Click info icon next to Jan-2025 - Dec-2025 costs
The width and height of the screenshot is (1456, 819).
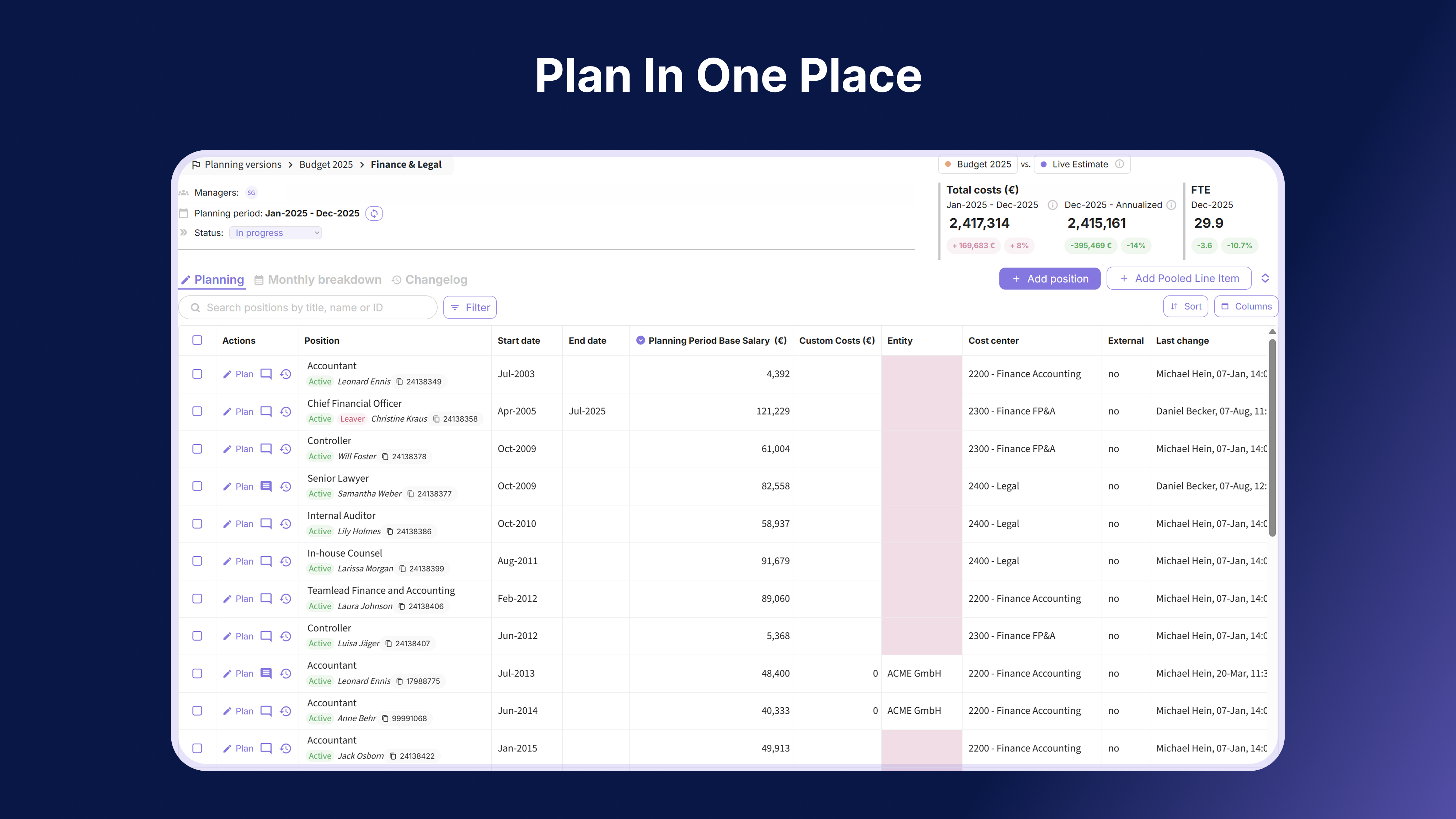tap(1053, 205)
